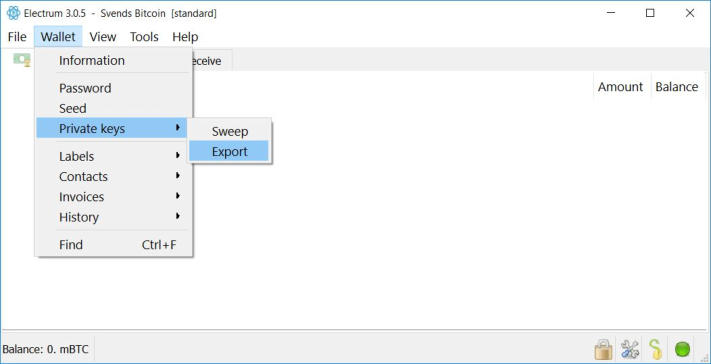The width and height of the screenshot is (711, 364).
Task: Click the History tab banknote icon
Action: tap(22, 59)
